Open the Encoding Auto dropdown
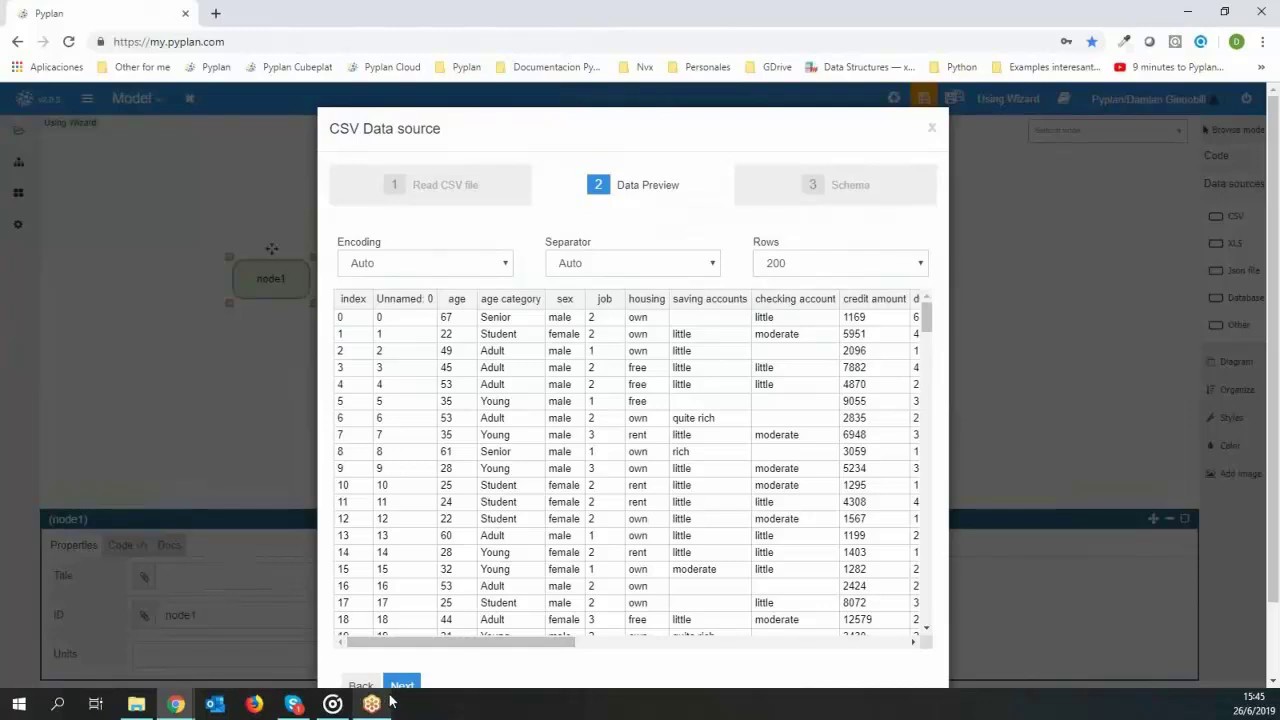The width and height of the screenshot is (1280, 720). click(425, 263)
